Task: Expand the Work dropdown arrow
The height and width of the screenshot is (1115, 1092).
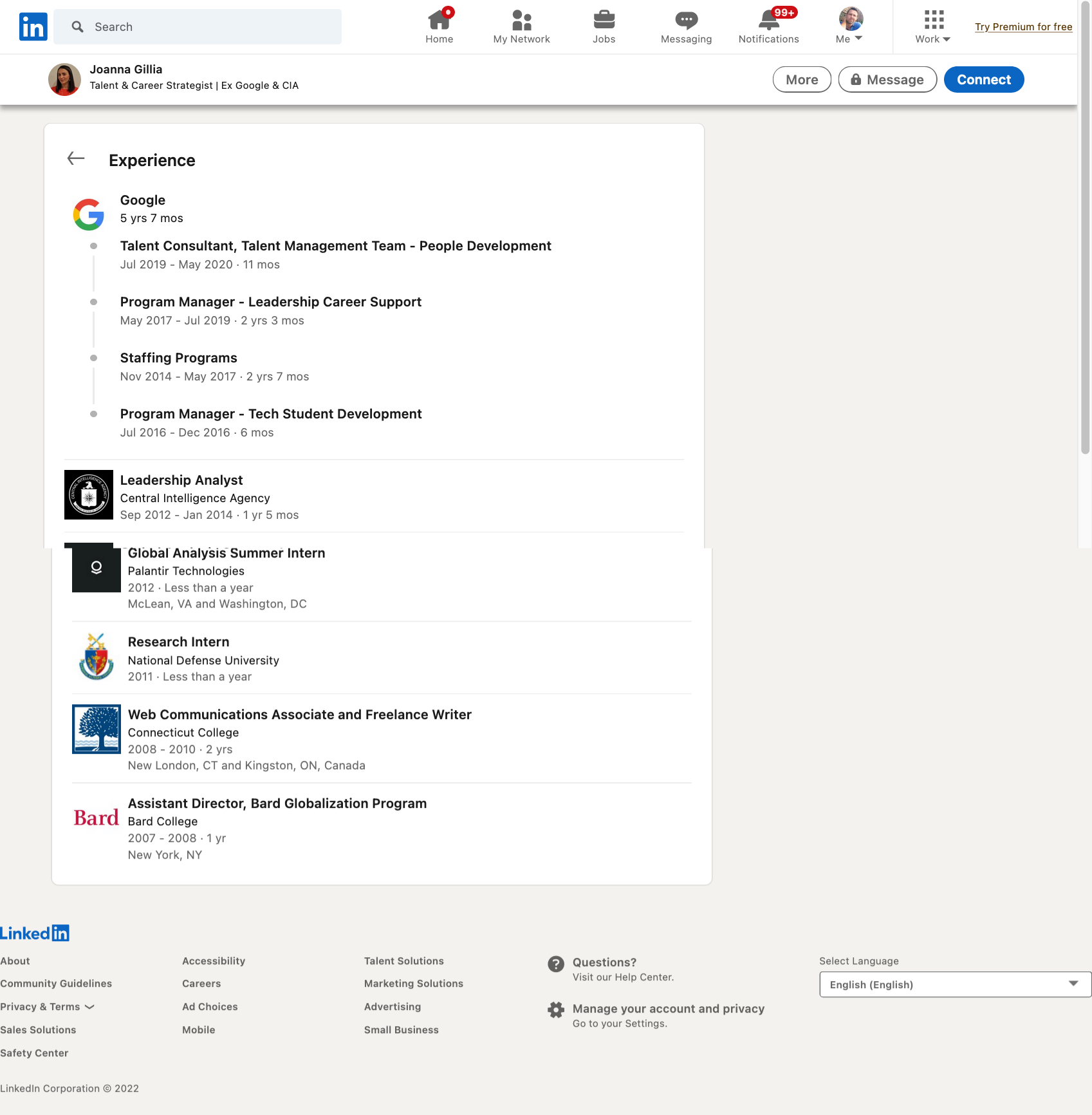Action: 947,39
